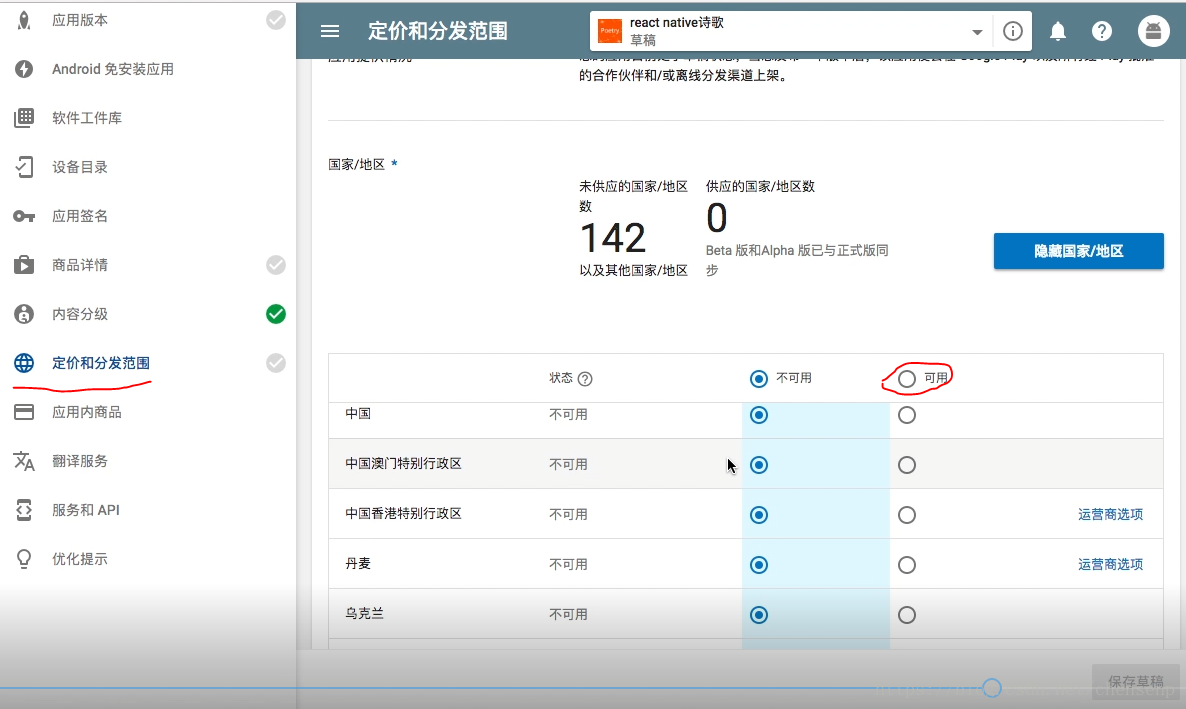Screen dimensions: 1186x709
Task: Open 服务和 API in the sidebar
Action: click(85, 510)
